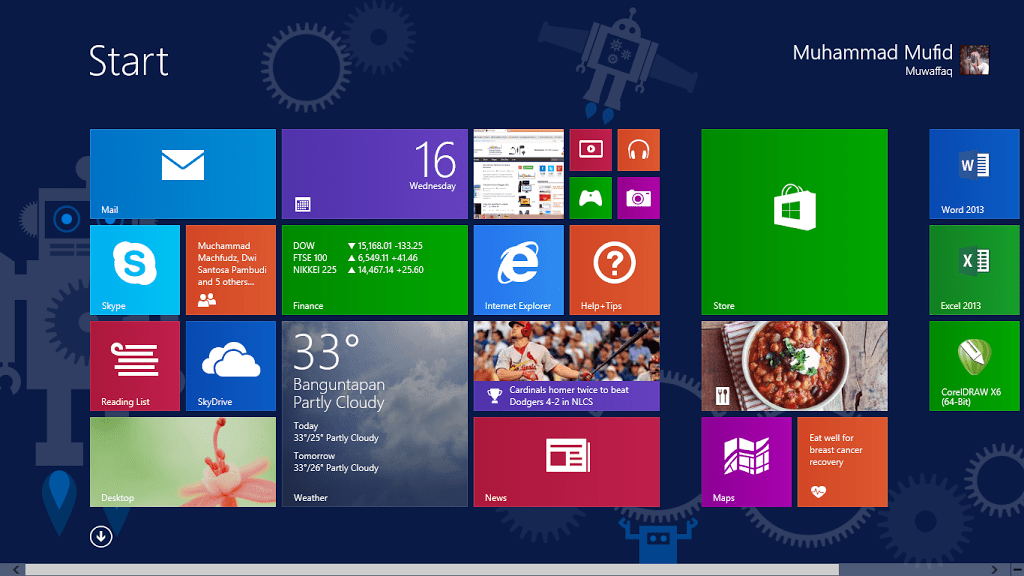This screenshot has width=1024, height=576.
Task: Open the Video tile
Action: point(590,150)
